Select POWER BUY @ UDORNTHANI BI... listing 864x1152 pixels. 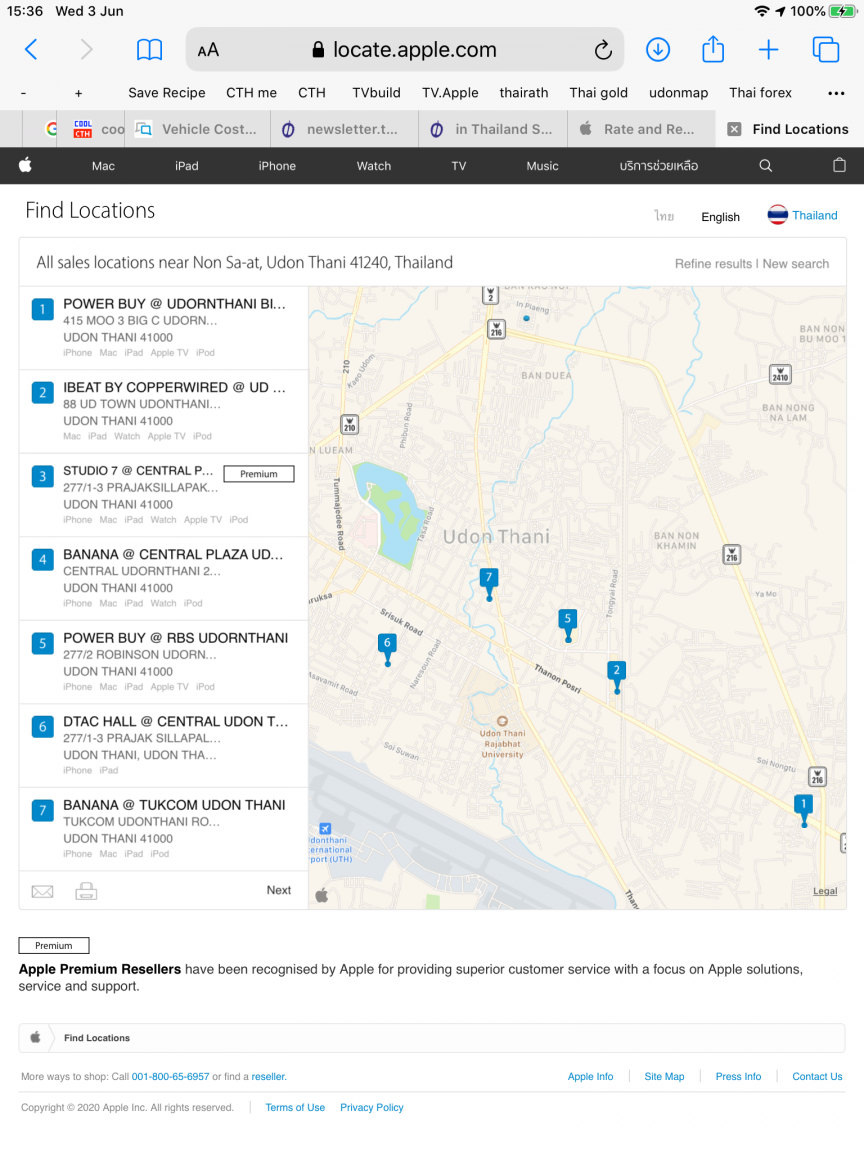(x=164, y=328)
